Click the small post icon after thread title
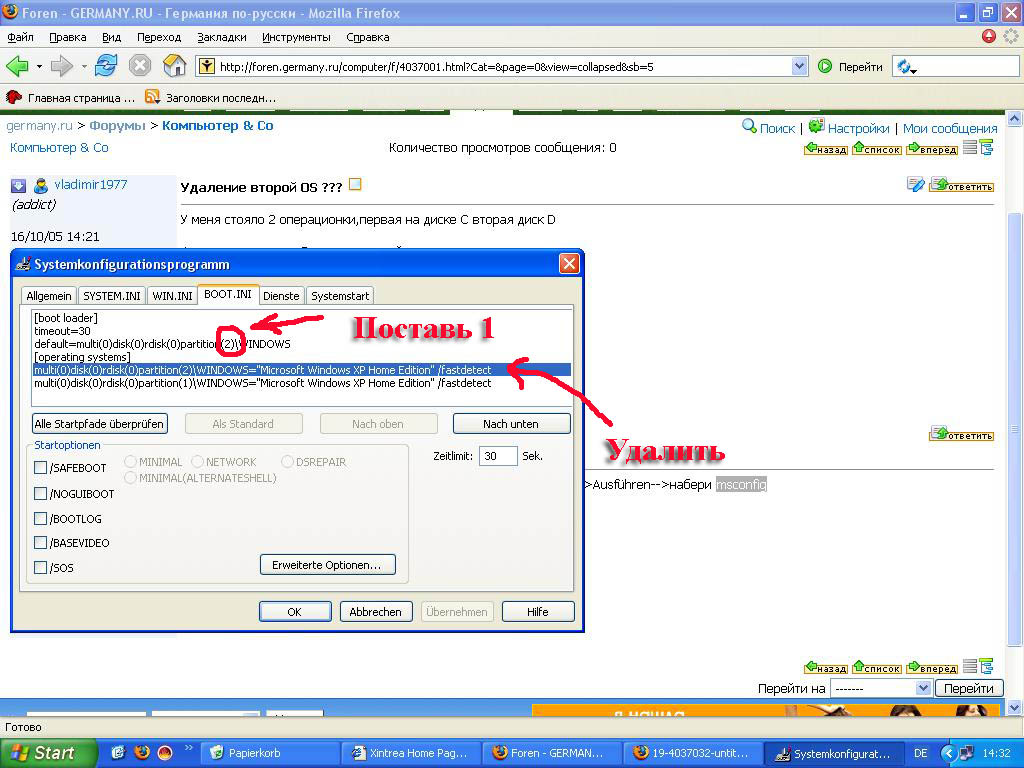 point(355,185)
